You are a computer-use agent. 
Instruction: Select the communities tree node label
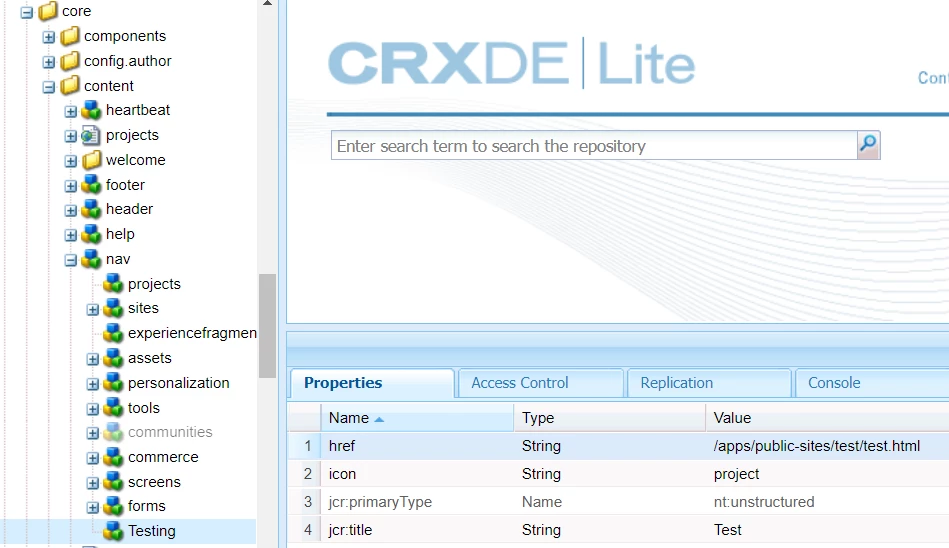tap(170, 432)
